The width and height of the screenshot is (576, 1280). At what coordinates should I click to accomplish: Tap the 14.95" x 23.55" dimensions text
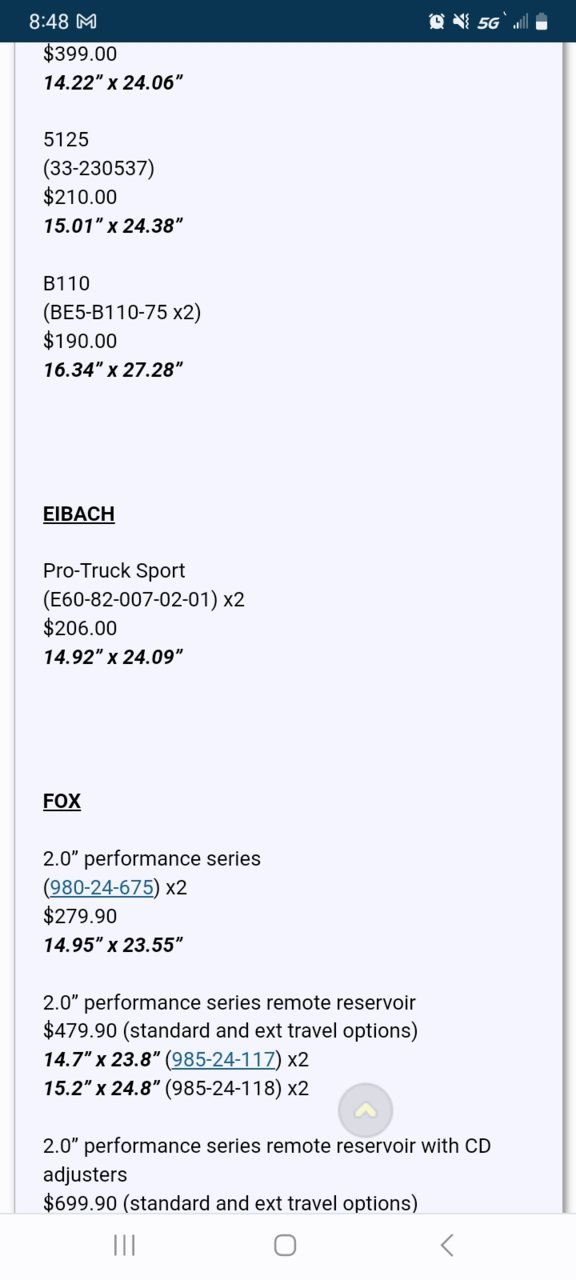[113, 945]
